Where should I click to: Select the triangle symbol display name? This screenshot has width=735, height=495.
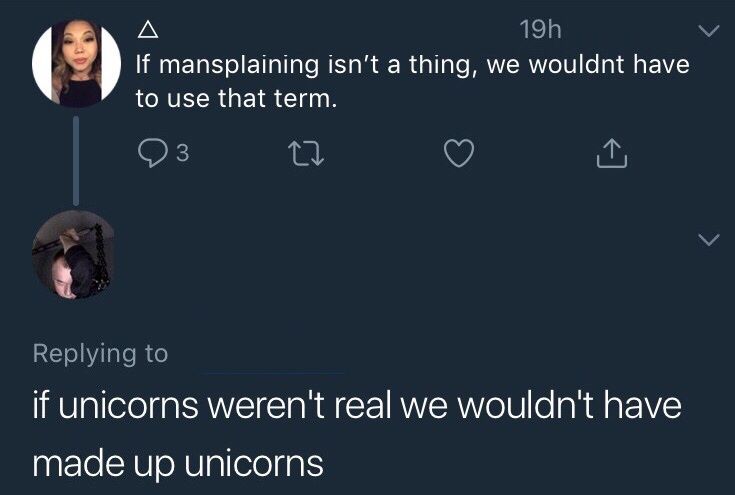[x=148, y=30]
